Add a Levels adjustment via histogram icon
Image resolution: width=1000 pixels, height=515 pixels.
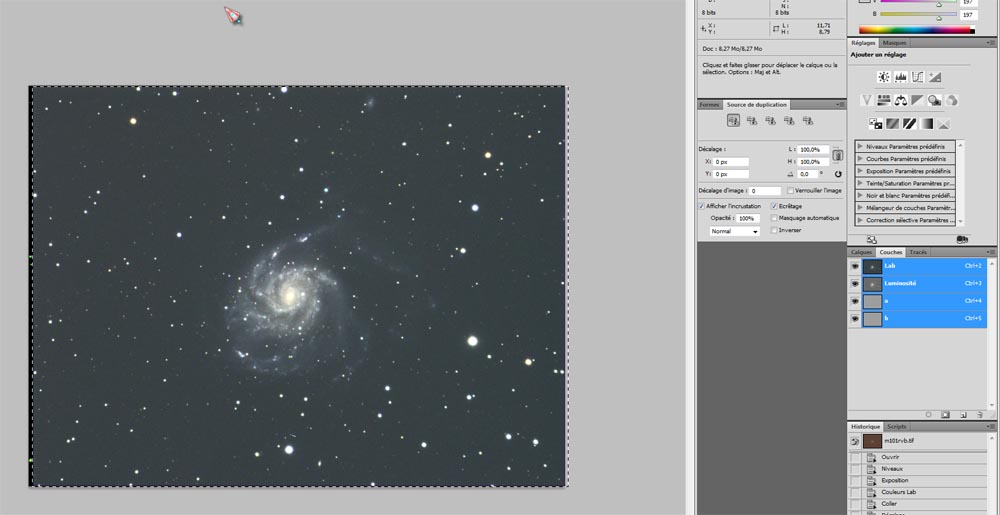click(900, 77)
